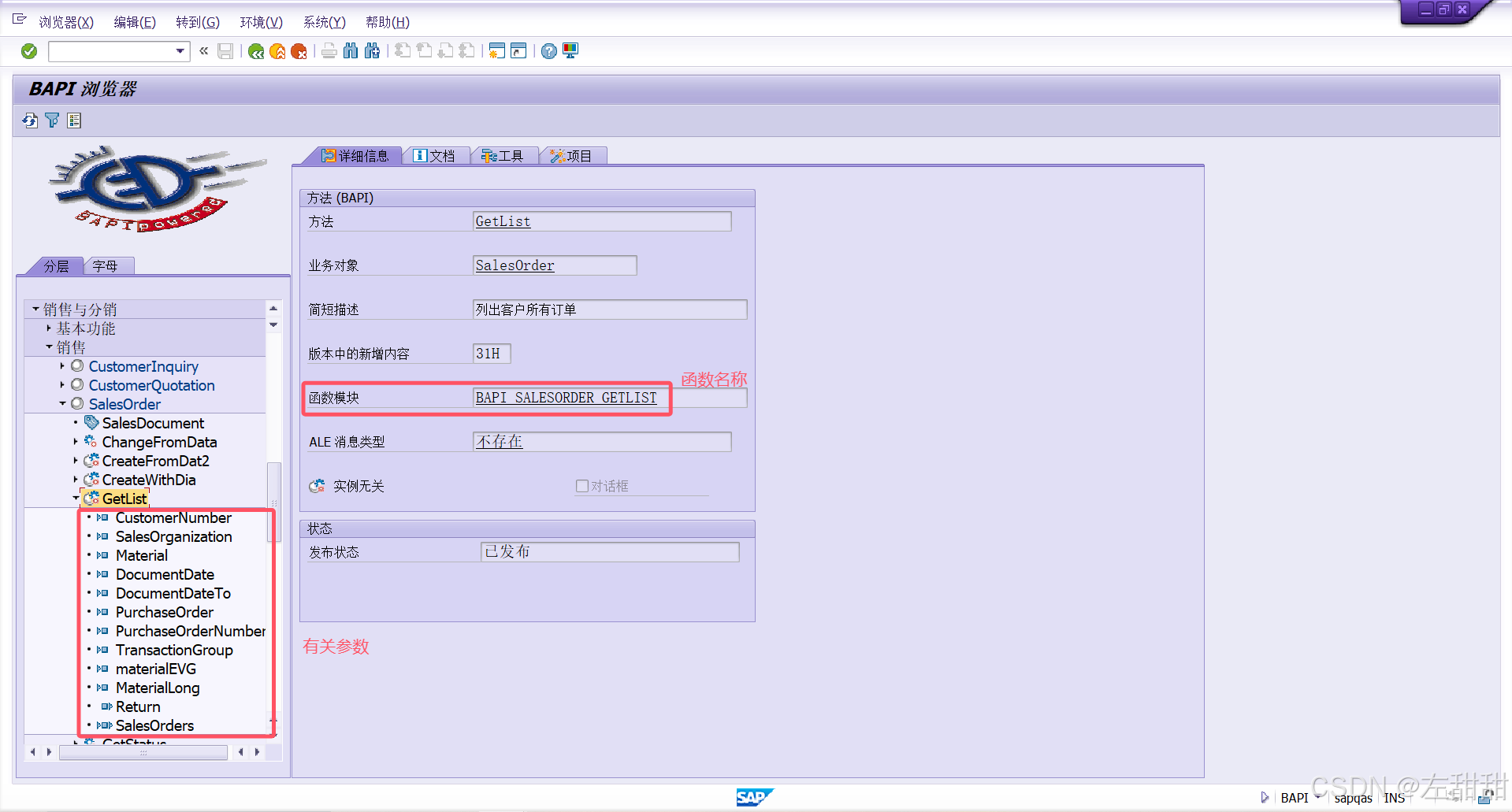Click the Previous Page icon
This screenshot has width=1512, height=812.
tap(424, 51)
